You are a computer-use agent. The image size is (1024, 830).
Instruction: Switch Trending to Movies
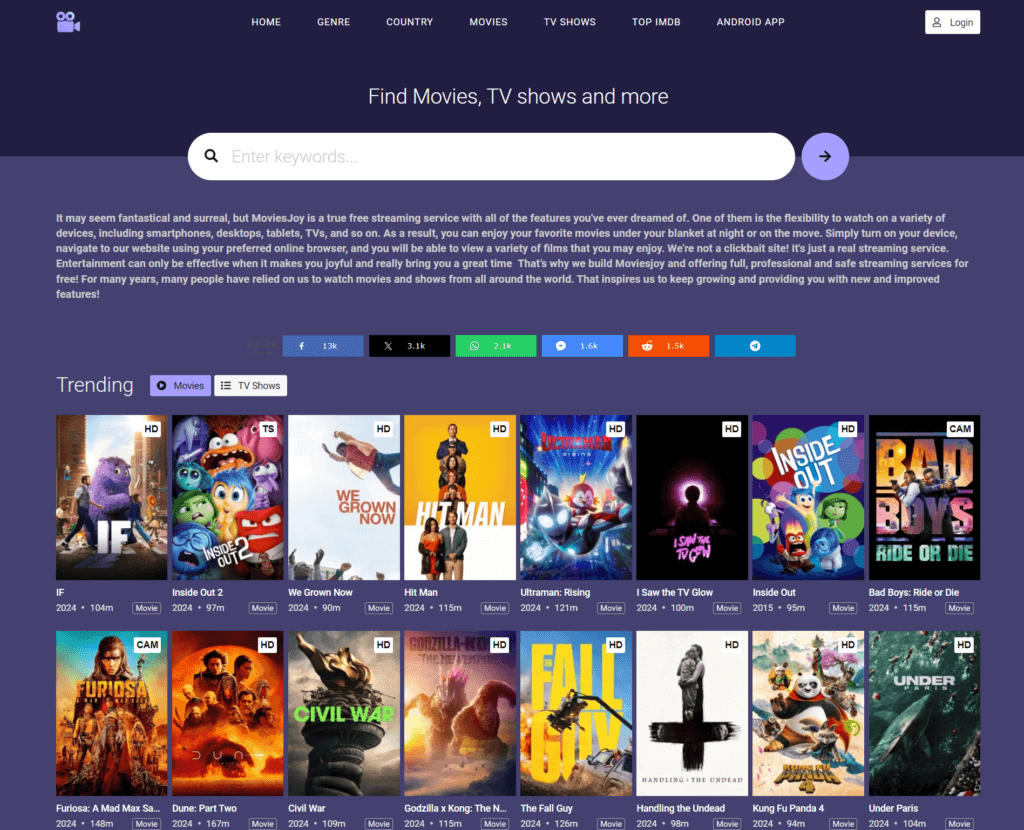[x=180, y=386]
